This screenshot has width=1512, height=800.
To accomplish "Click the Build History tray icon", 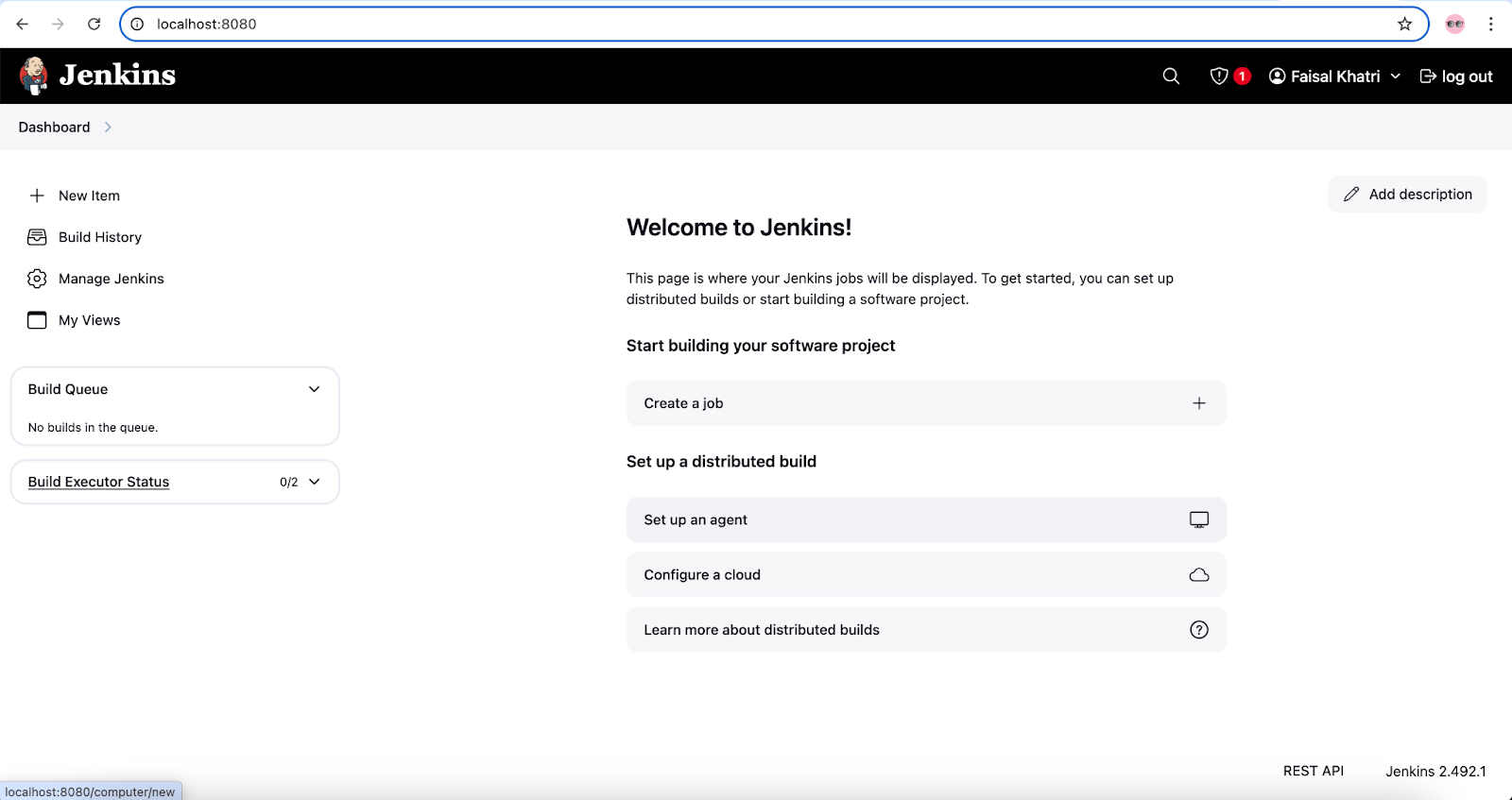I will 37,237.
